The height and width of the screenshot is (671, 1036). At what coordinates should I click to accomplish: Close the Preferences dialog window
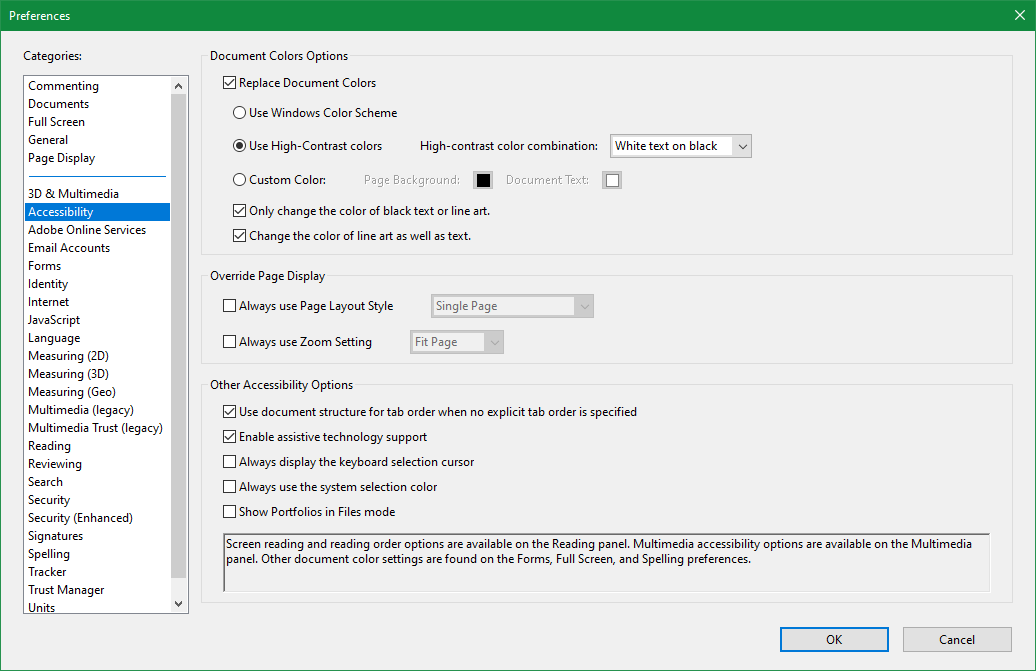tap(1019, 15)
